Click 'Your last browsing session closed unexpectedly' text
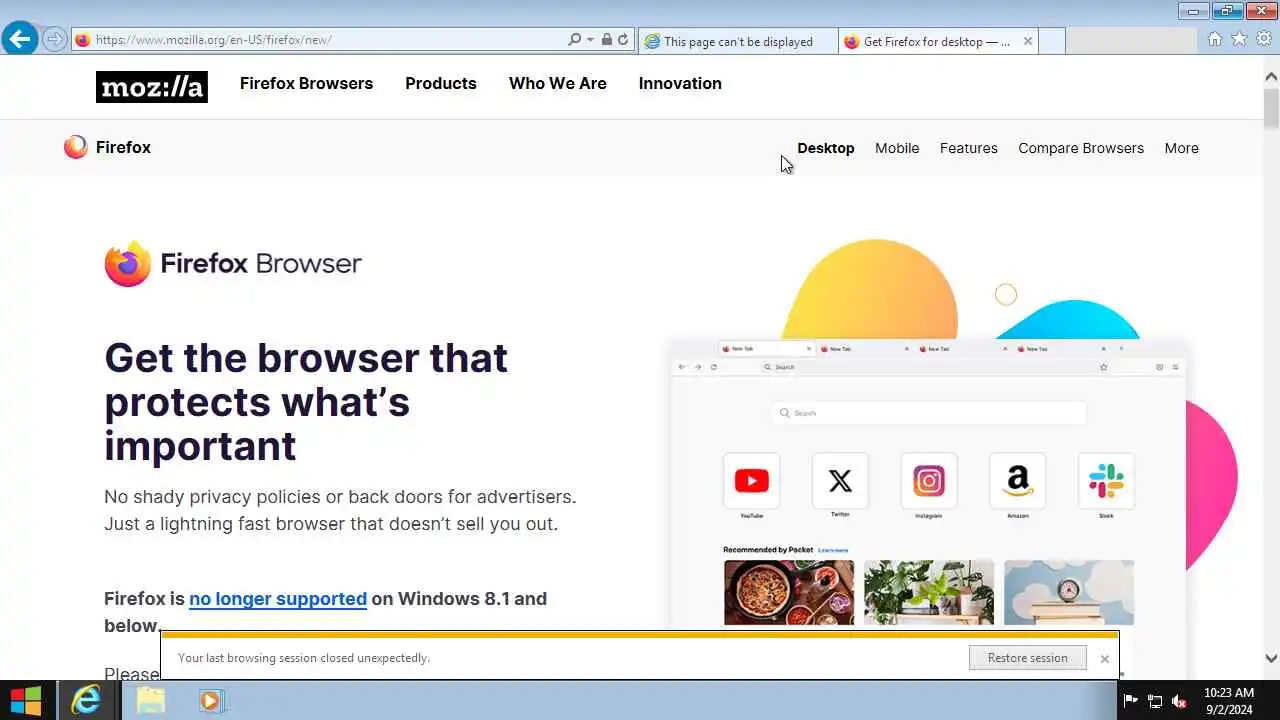 tap(304, 658)
